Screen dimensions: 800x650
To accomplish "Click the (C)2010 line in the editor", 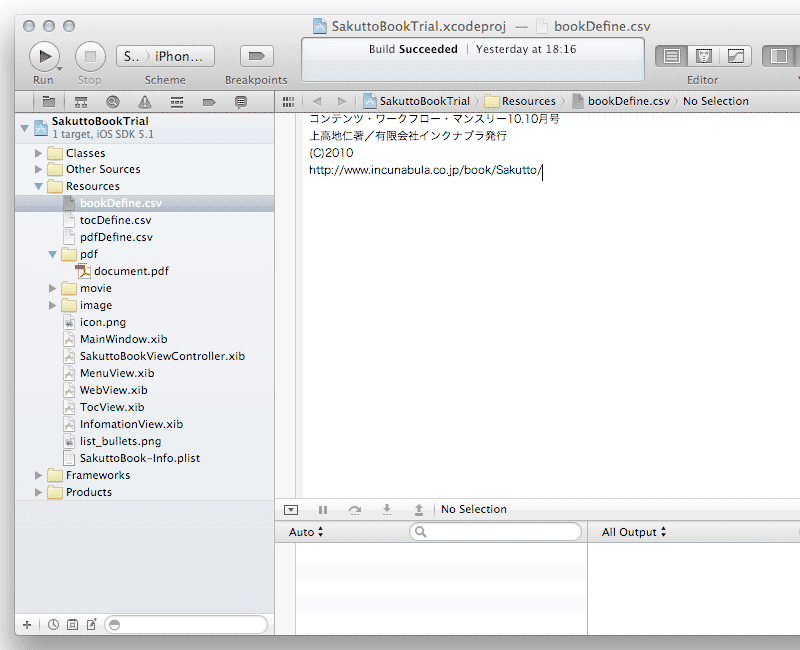I will 331,153.
